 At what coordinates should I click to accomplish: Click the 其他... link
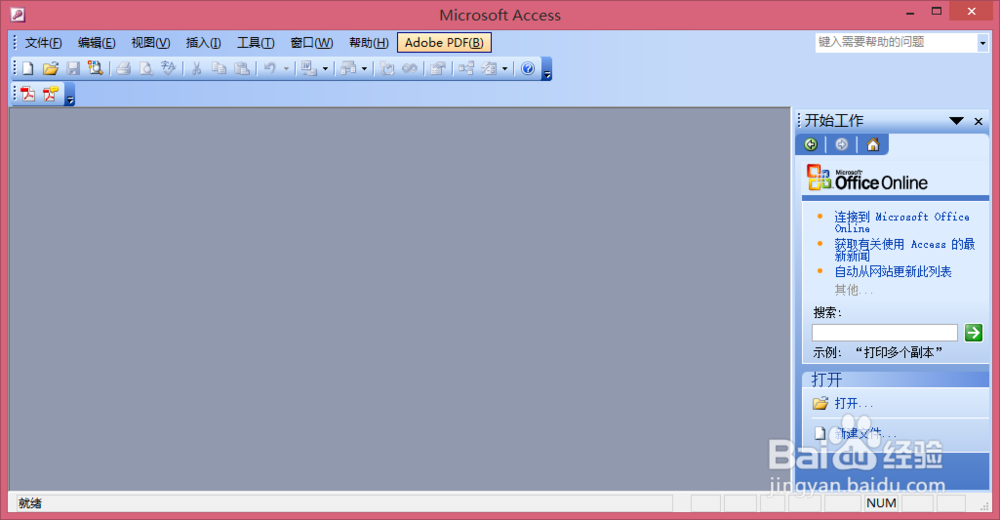point(853,290)
